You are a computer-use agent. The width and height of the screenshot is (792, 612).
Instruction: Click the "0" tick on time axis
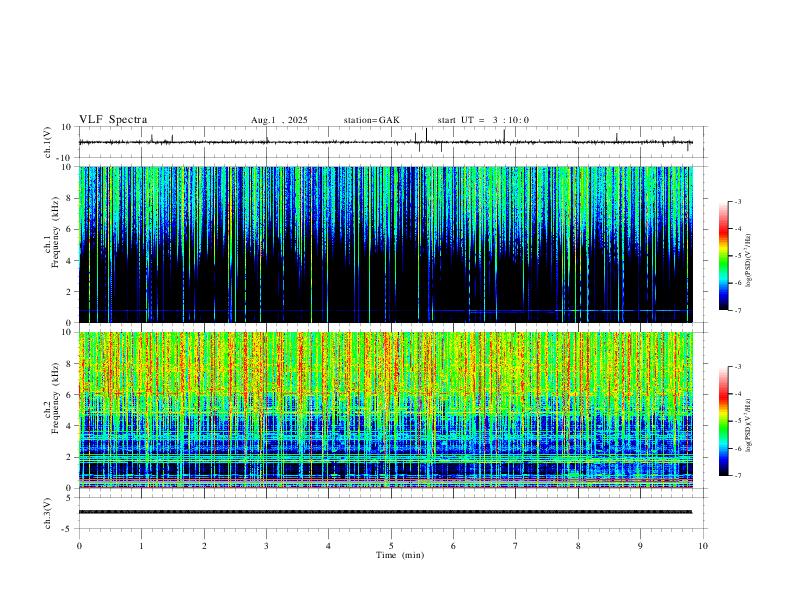(x=79, y=546)
